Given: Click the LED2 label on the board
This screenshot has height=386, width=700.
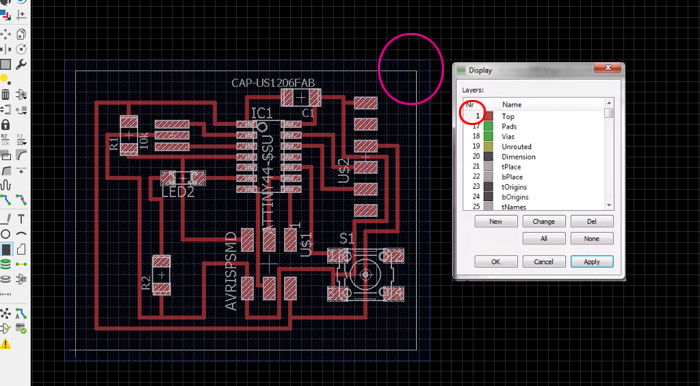Looking at the screenshot, I should coord(178,192).
